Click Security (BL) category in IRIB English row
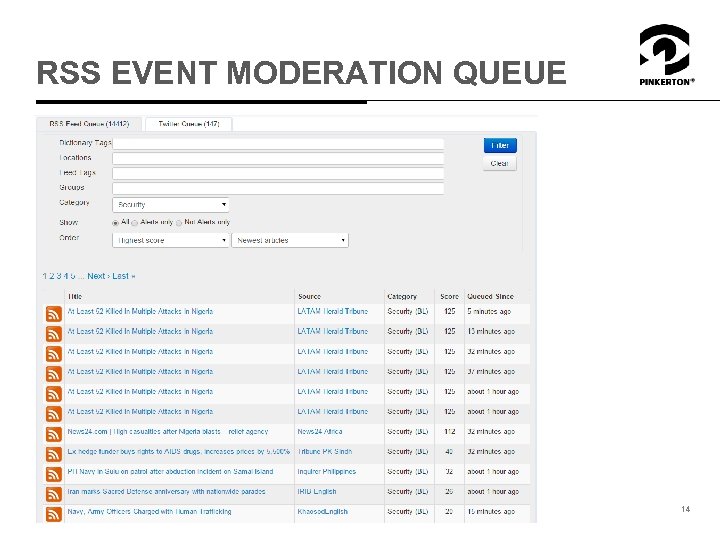Screen dimensions: 720x540 408,491
